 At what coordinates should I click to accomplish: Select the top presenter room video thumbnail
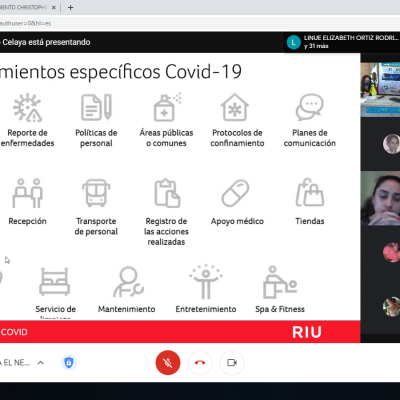380,89
